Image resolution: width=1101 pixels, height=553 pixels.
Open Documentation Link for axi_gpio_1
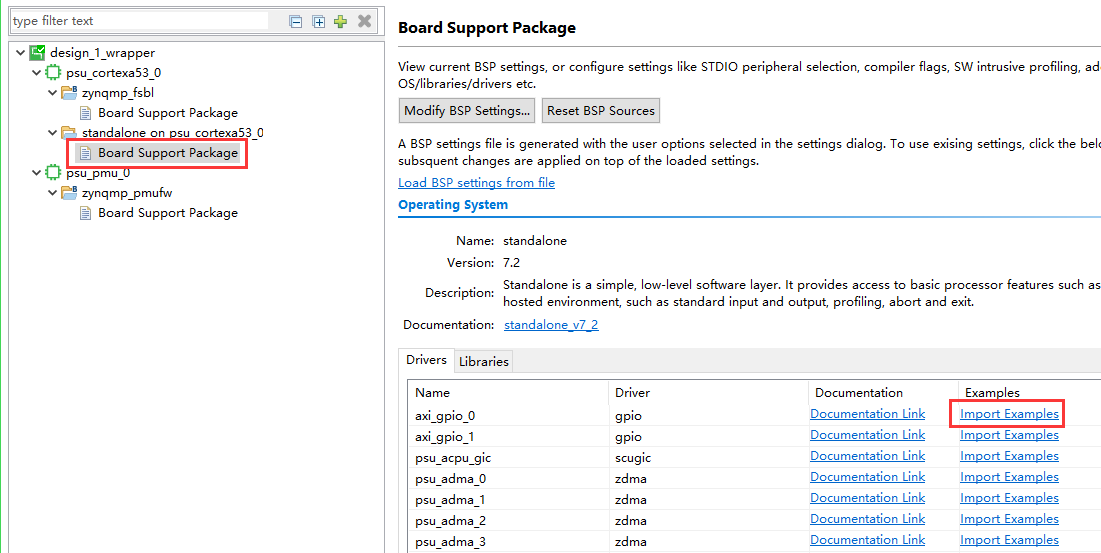[867, 435]
